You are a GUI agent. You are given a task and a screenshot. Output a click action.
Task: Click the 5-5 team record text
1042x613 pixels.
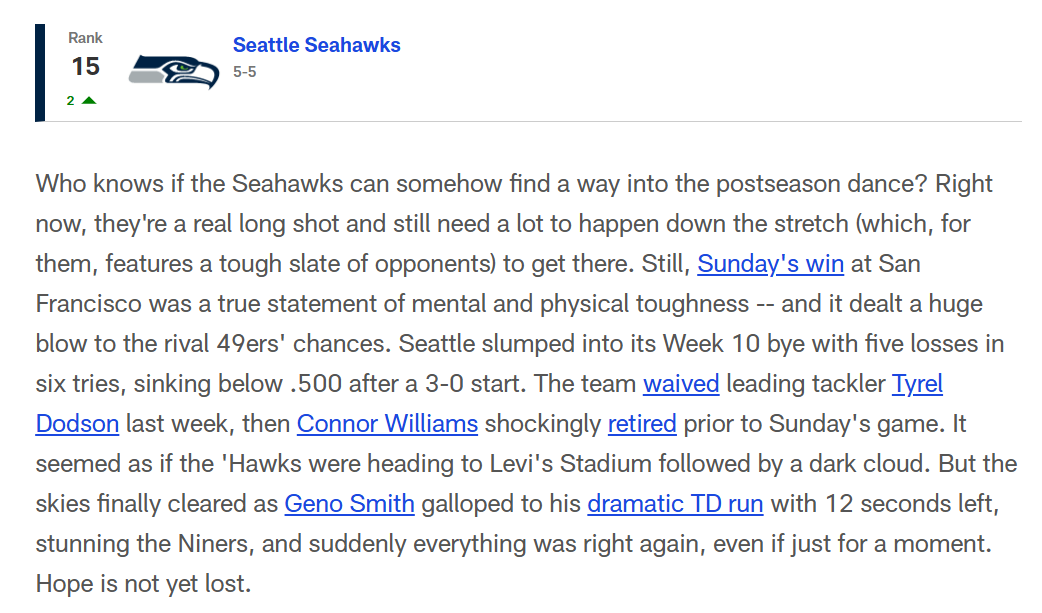245,72
